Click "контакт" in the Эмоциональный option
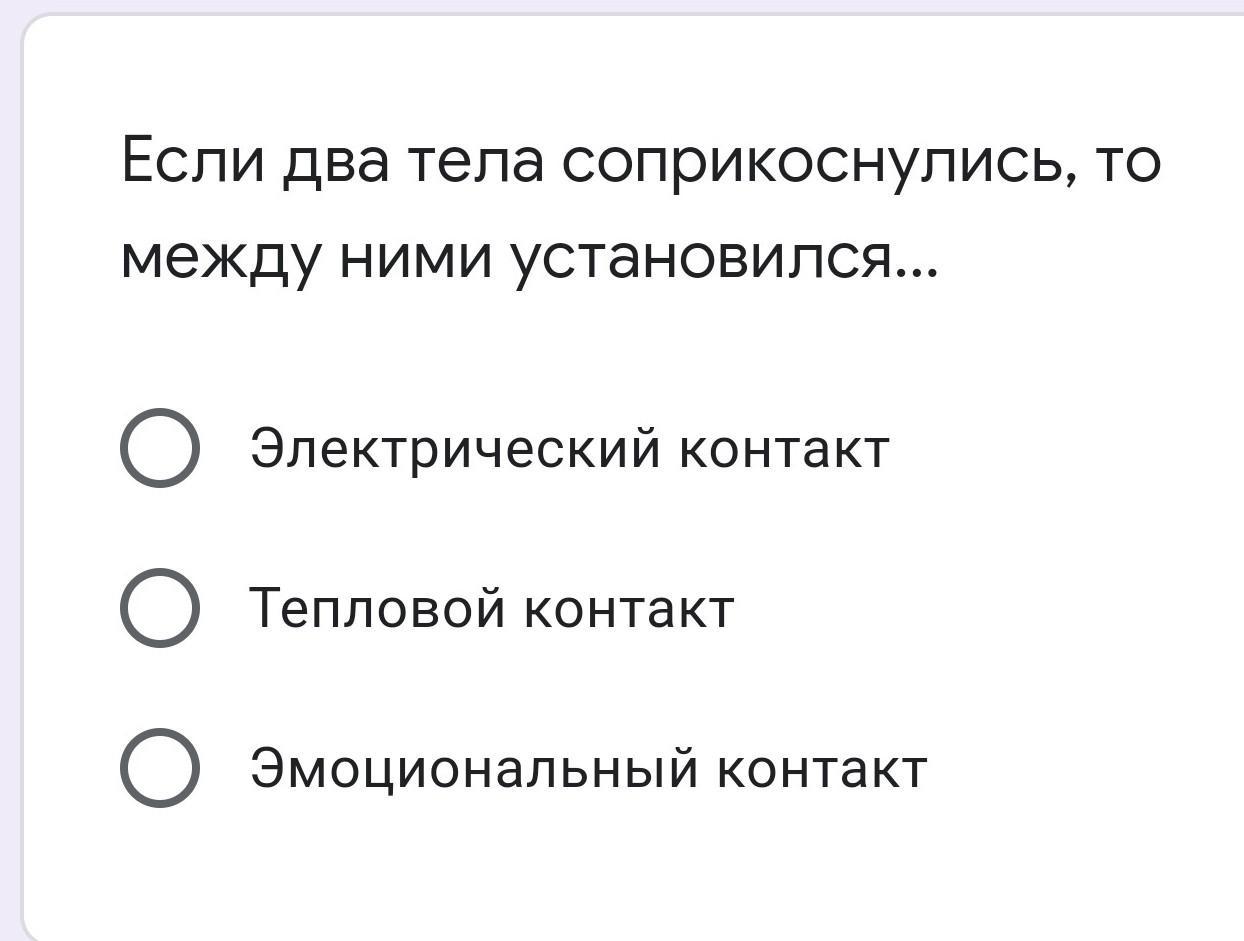 coord(823,768)
